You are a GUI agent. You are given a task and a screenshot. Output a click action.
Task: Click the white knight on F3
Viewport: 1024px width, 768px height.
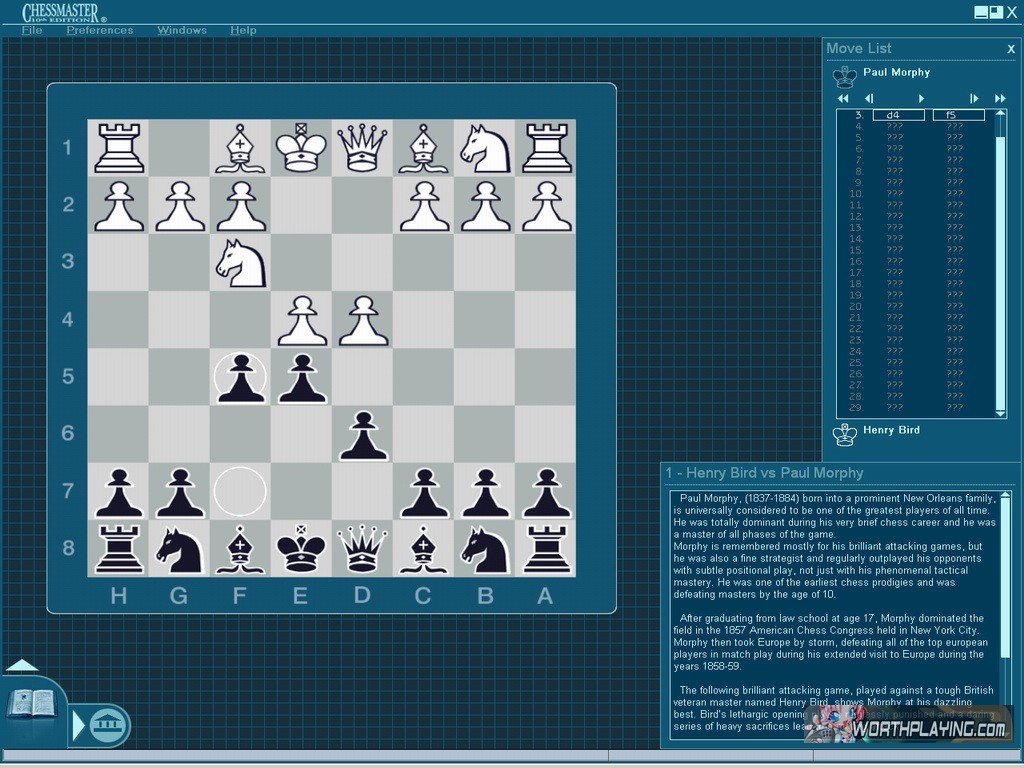pos(240,262)
